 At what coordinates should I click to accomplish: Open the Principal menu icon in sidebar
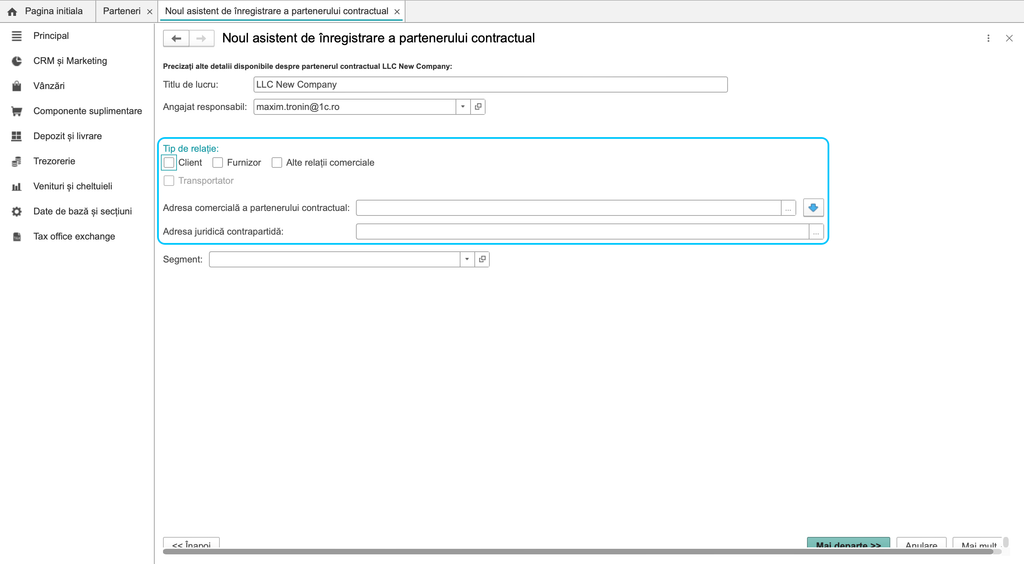[17, 36]
